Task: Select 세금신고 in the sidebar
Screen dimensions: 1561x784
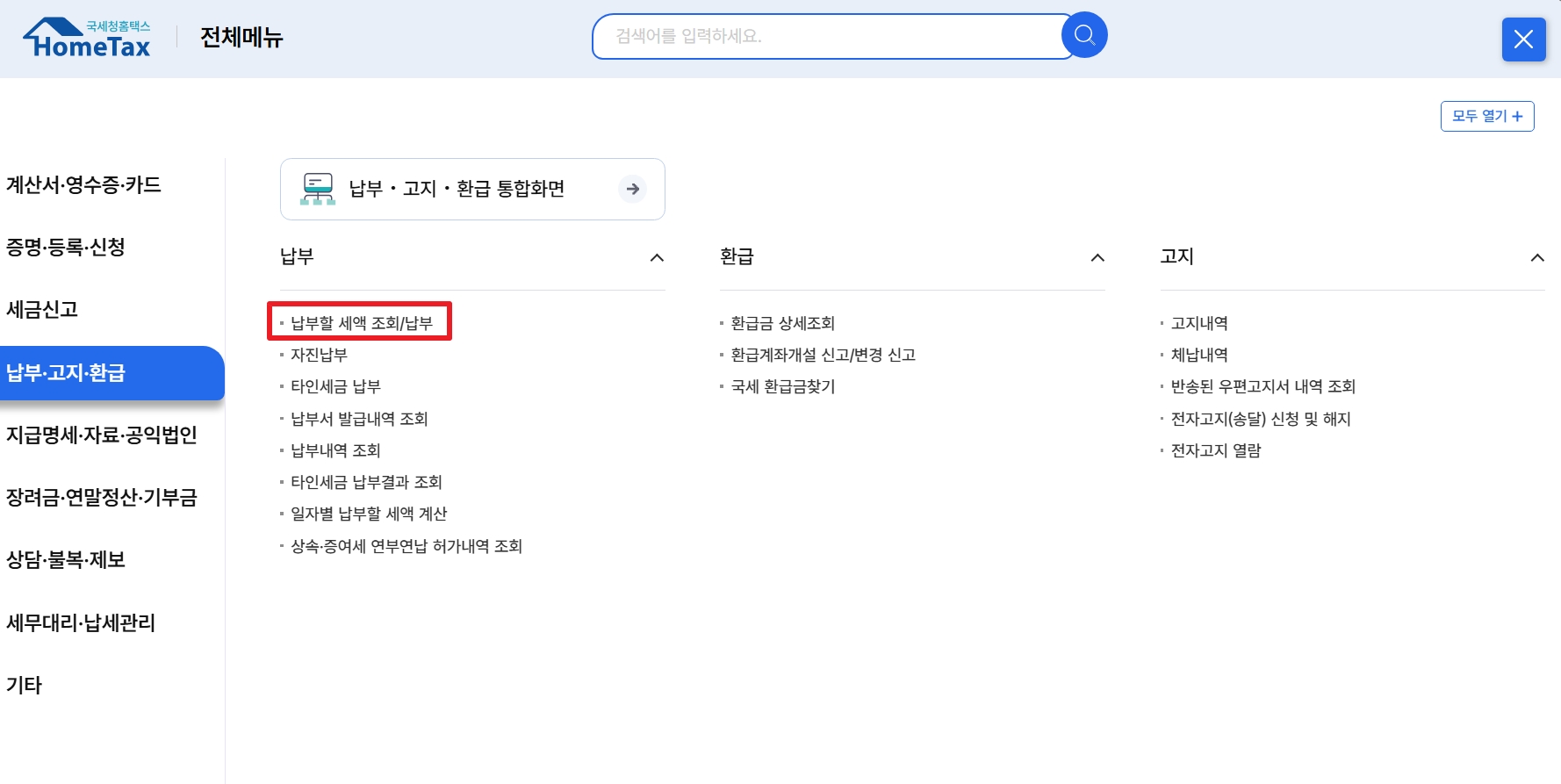Action: click(x=44, y=309)
